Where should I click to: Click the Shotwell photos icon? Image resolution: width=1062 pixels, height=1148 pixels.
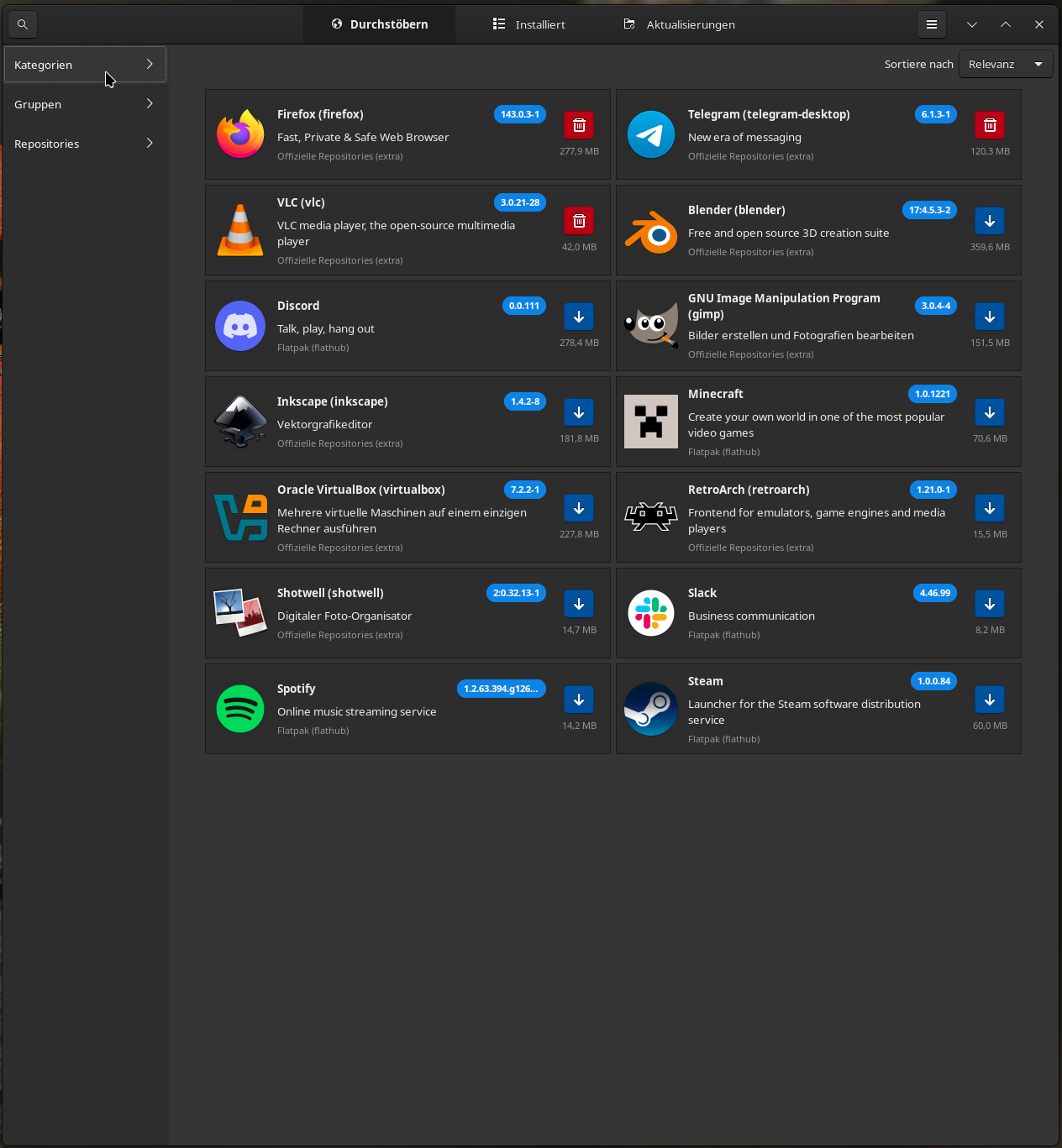coord(240,613)
